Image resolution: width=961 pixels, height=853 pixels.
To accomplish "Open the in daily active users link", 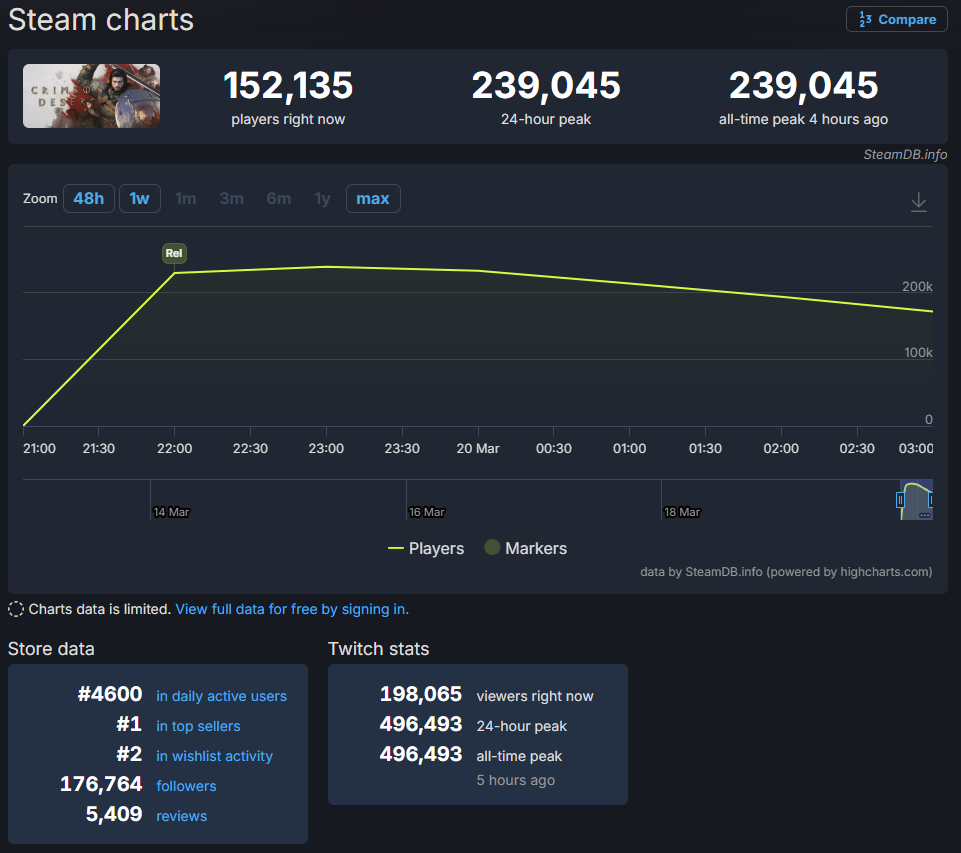I will click(221, 696).
